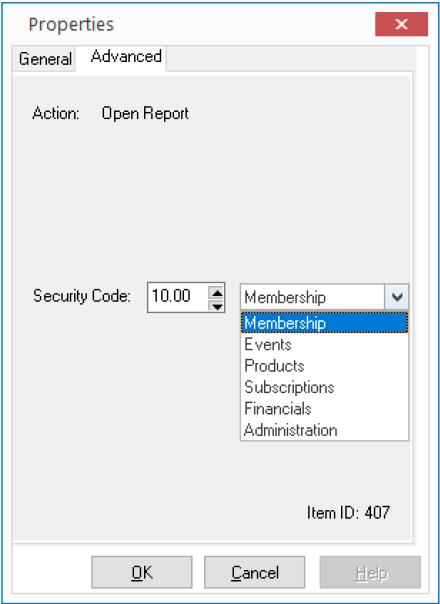Click into the Security Code value field

(x=178, y=297)
